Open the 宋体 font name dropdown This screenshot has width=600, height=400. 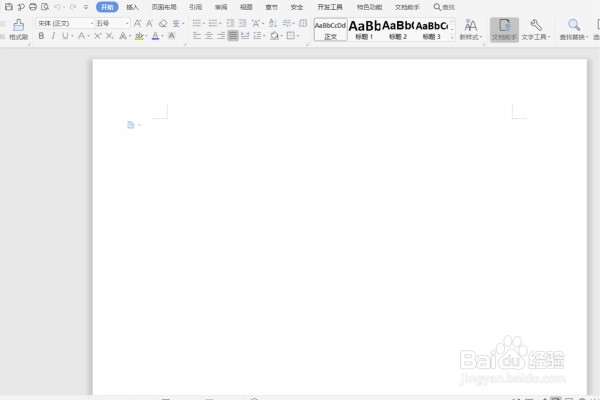pos(65,23)
